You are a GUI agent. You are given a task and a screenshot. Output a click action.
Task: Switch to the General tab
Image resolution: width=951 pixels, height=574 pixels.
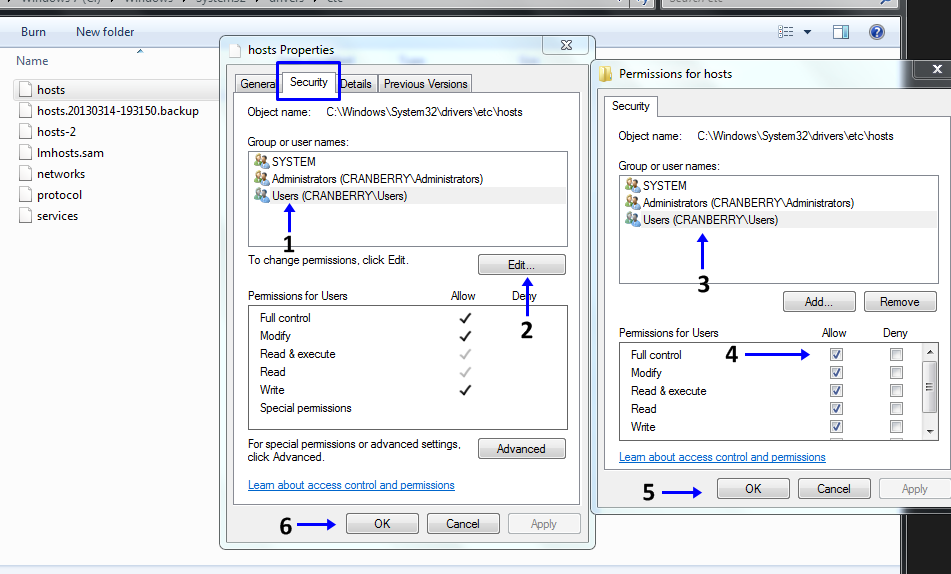pos(257,84)
